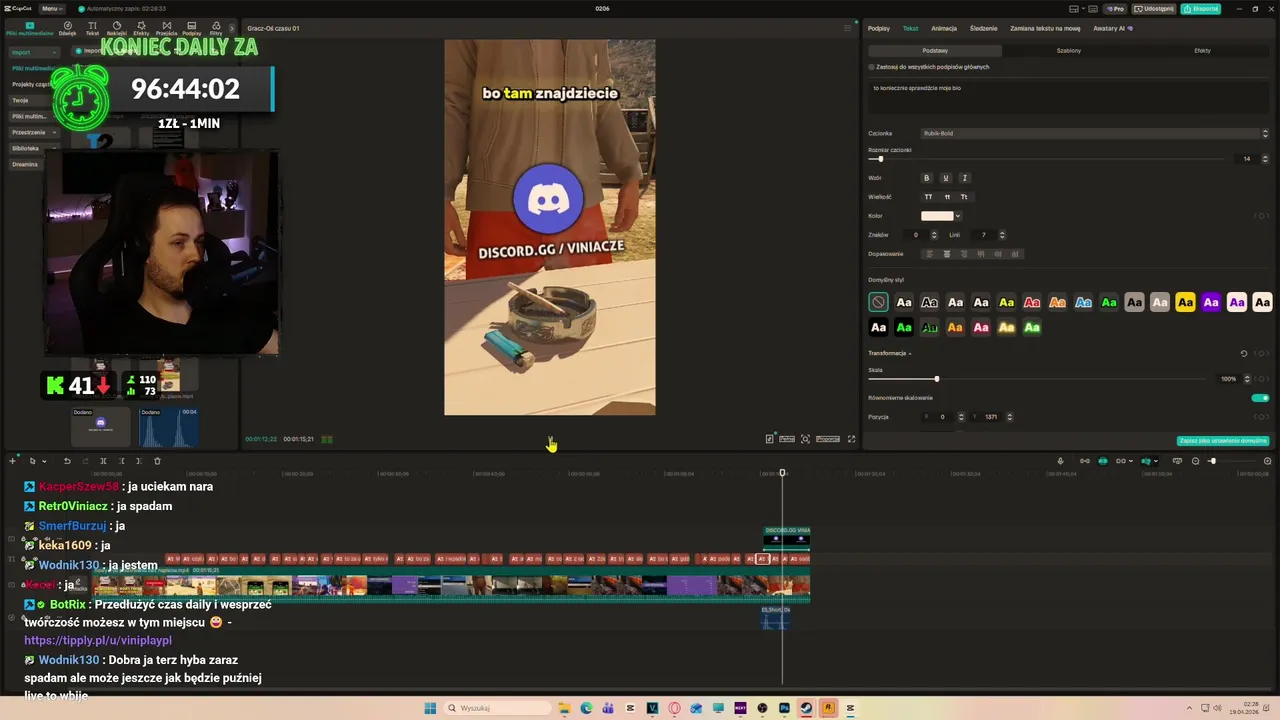This screenshot has height=720, width=1280.
Task: Open the Dźwięk audio panel
Action: coord(67,28)
